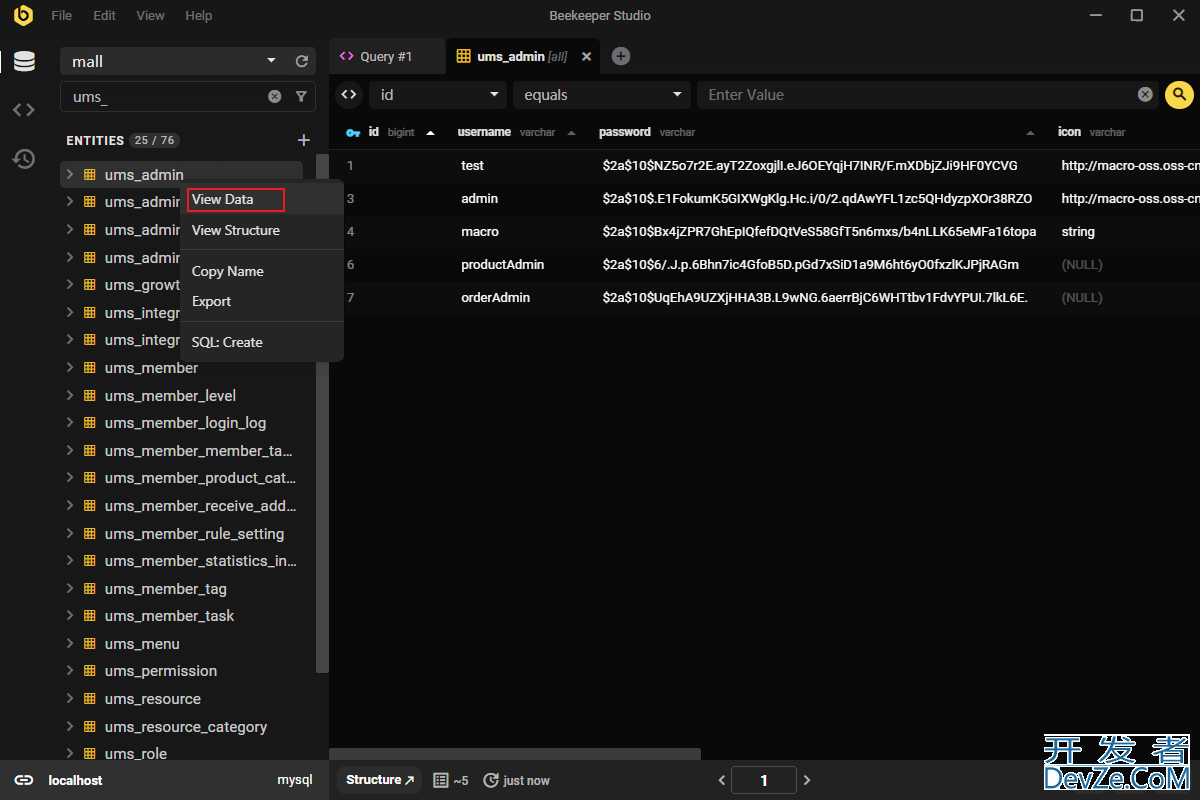Open the id filter column dropdown
This screenshot has height=800, width=1200.
(x=439, y=95)
